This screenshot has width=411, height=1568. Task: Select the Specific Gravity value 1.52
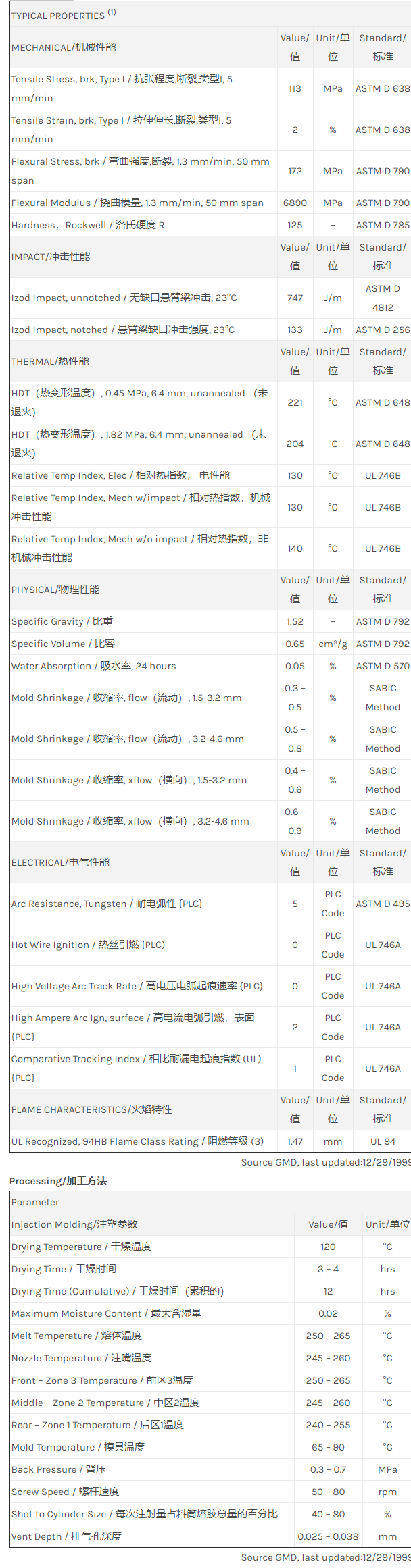pos(295,621)
